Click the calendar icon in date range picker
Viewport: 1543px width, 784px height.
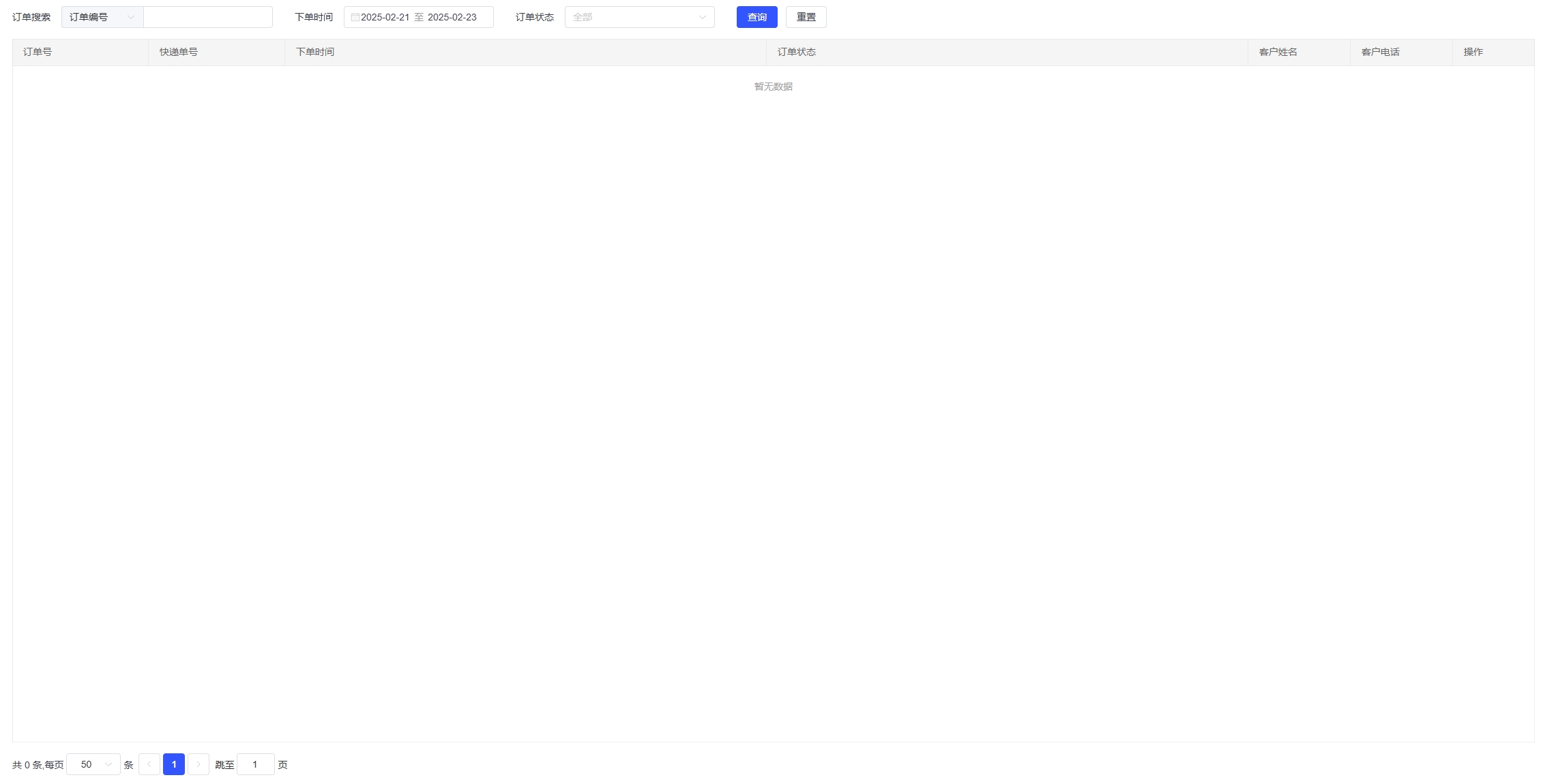tap(355, 17)
